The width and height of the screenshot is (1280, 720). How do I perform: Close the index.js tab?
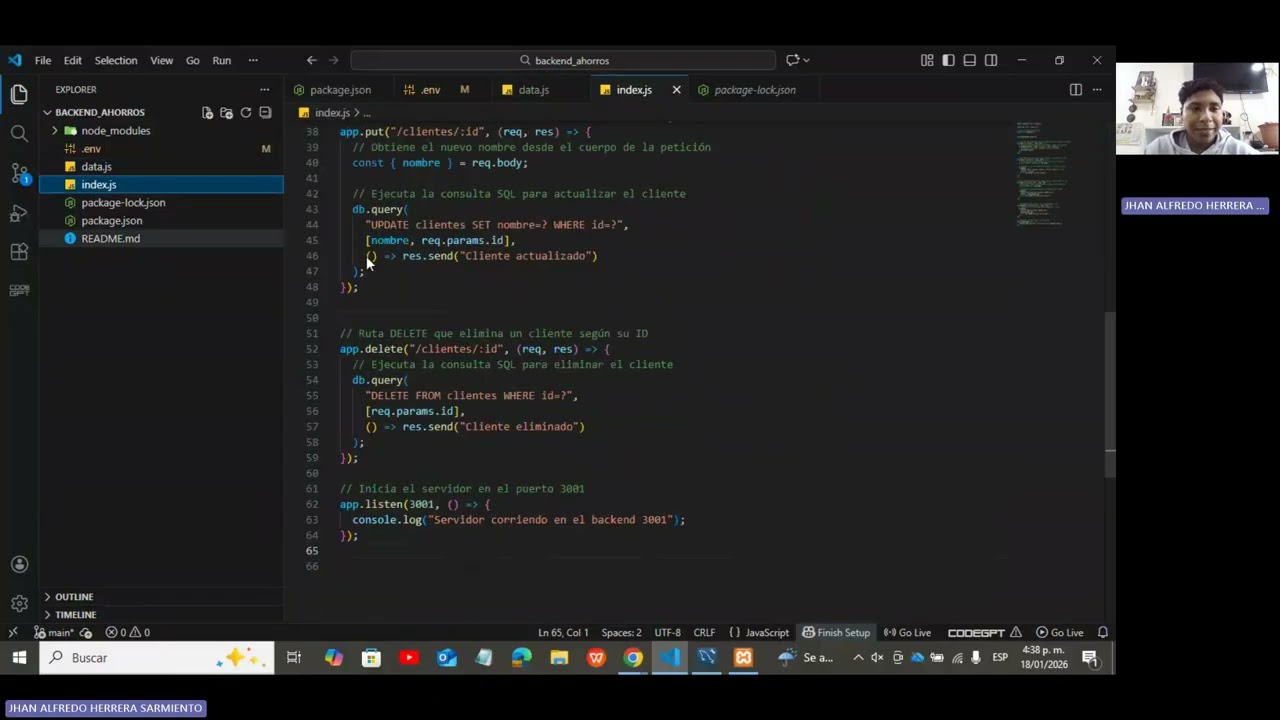coord(676,90)
